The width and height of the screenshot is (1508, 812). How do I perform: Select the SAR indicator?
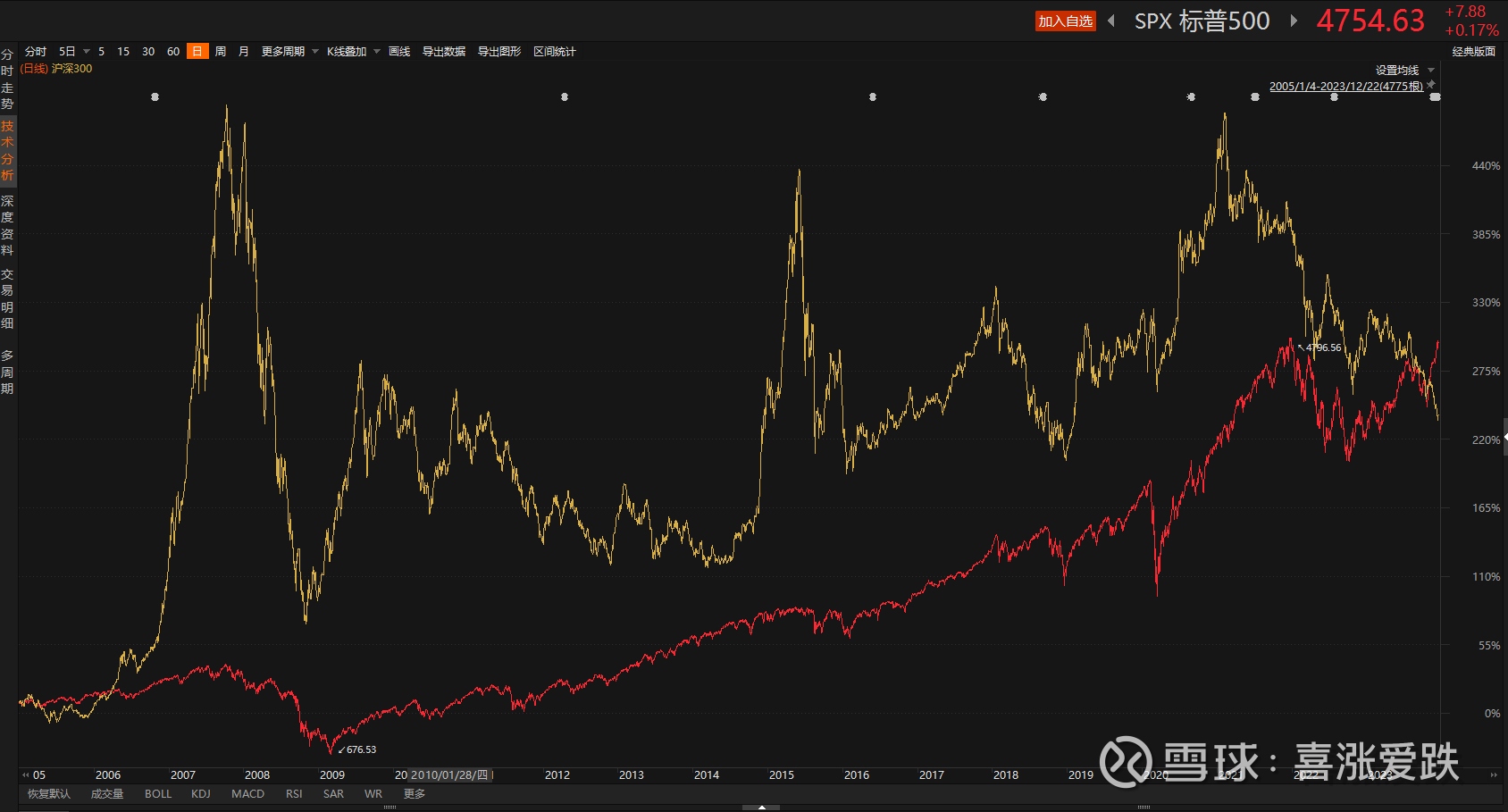333,793
